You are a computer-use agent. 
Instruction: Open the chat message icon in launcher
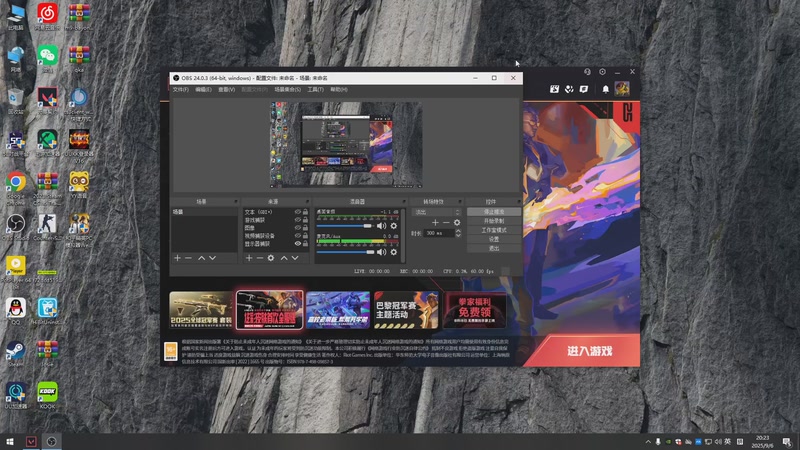pos(584,89)
